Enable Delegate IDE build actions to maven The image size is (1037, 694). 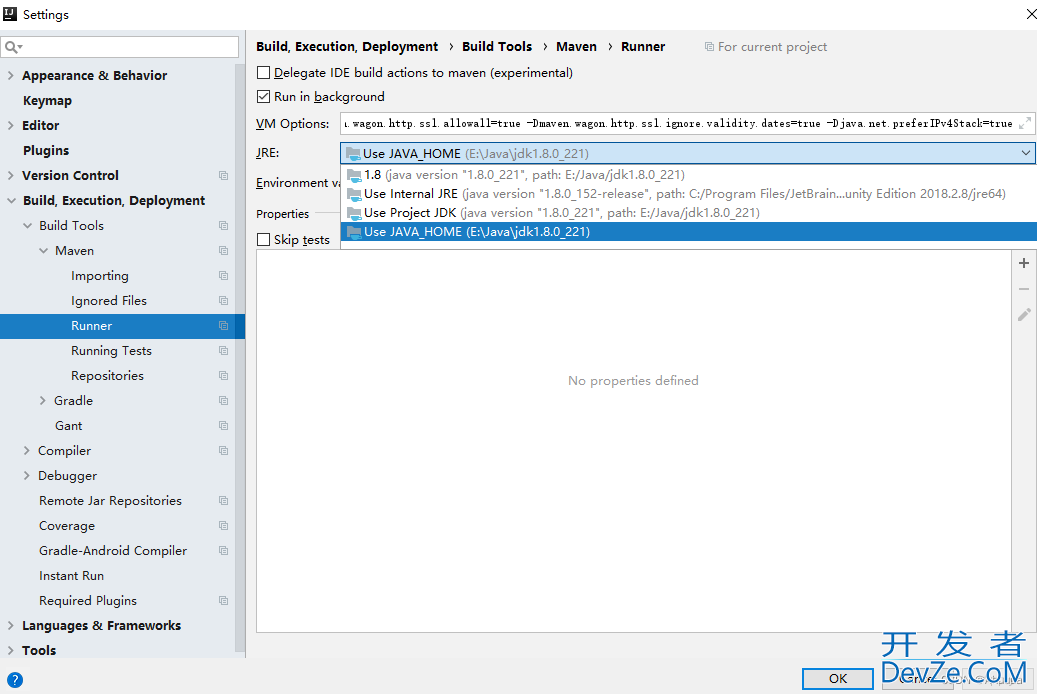coord(263,73)
